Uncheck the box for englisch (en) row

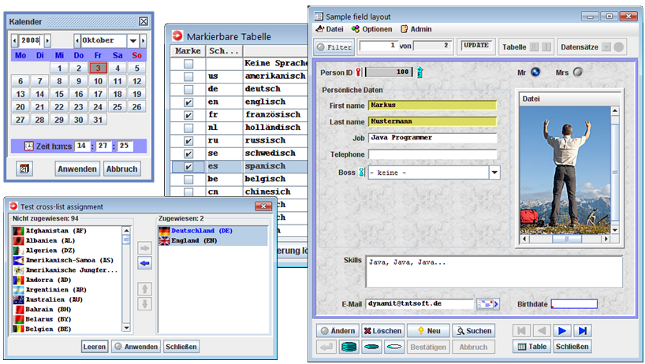click(x=188, y=102)
